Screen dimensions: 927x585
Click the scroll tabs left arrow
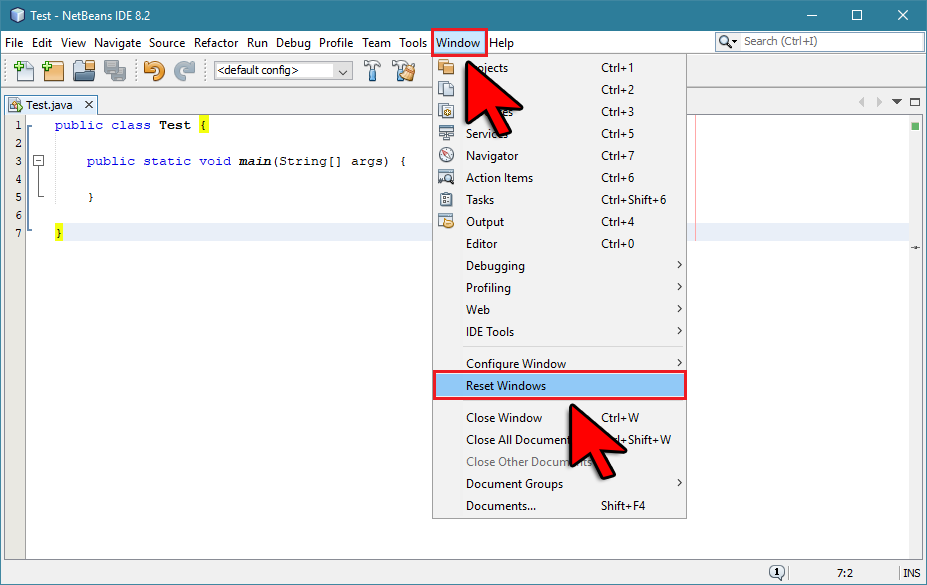[861, 102]
